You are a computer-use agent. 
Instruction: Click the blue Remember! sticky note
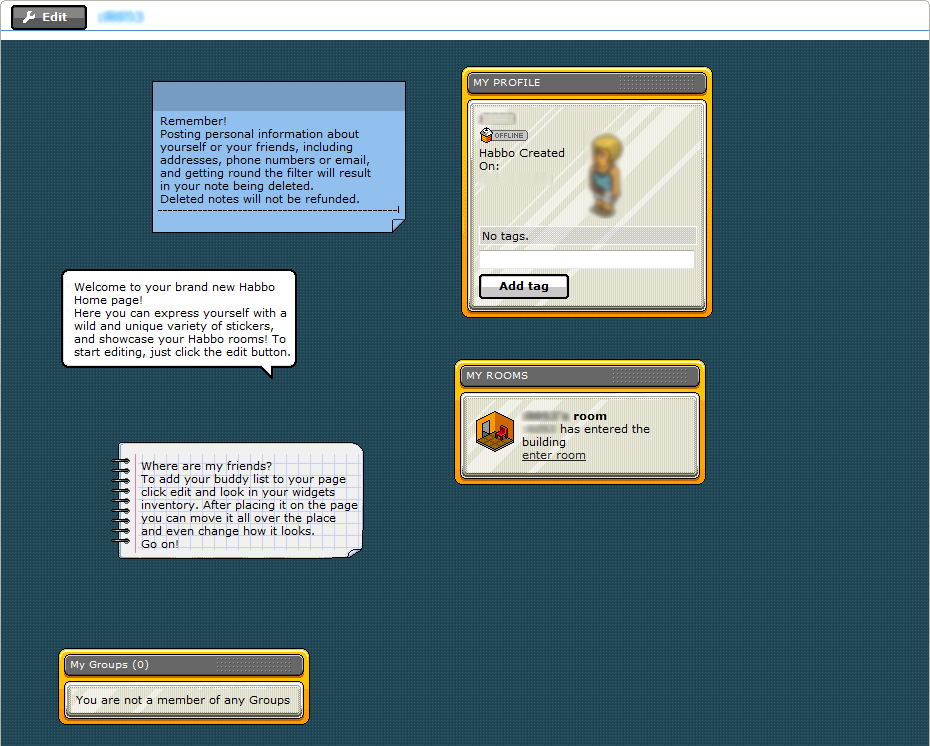[279, 157]
